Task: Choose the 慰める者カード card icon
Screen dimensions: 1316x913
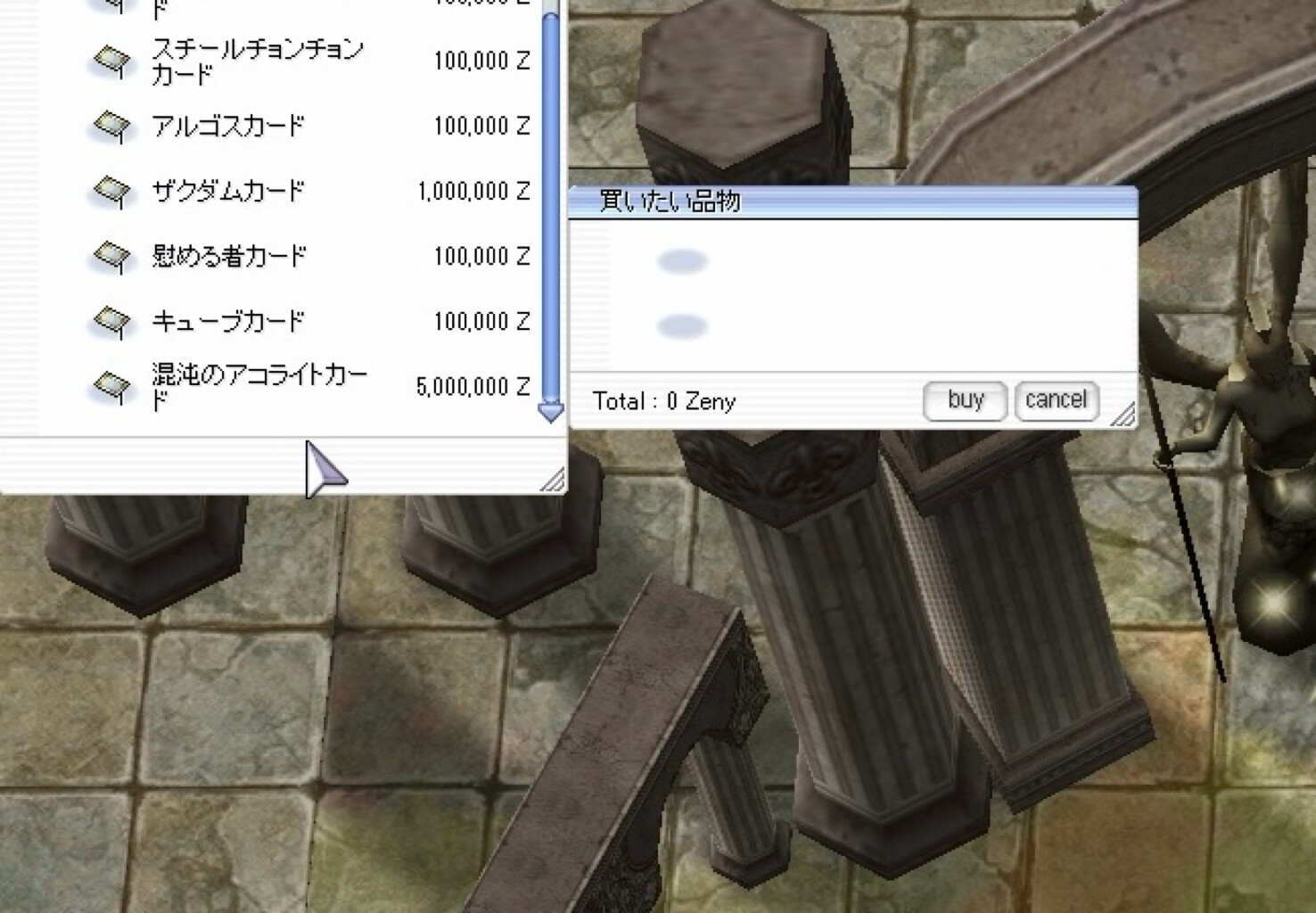Action: (112, 257)
